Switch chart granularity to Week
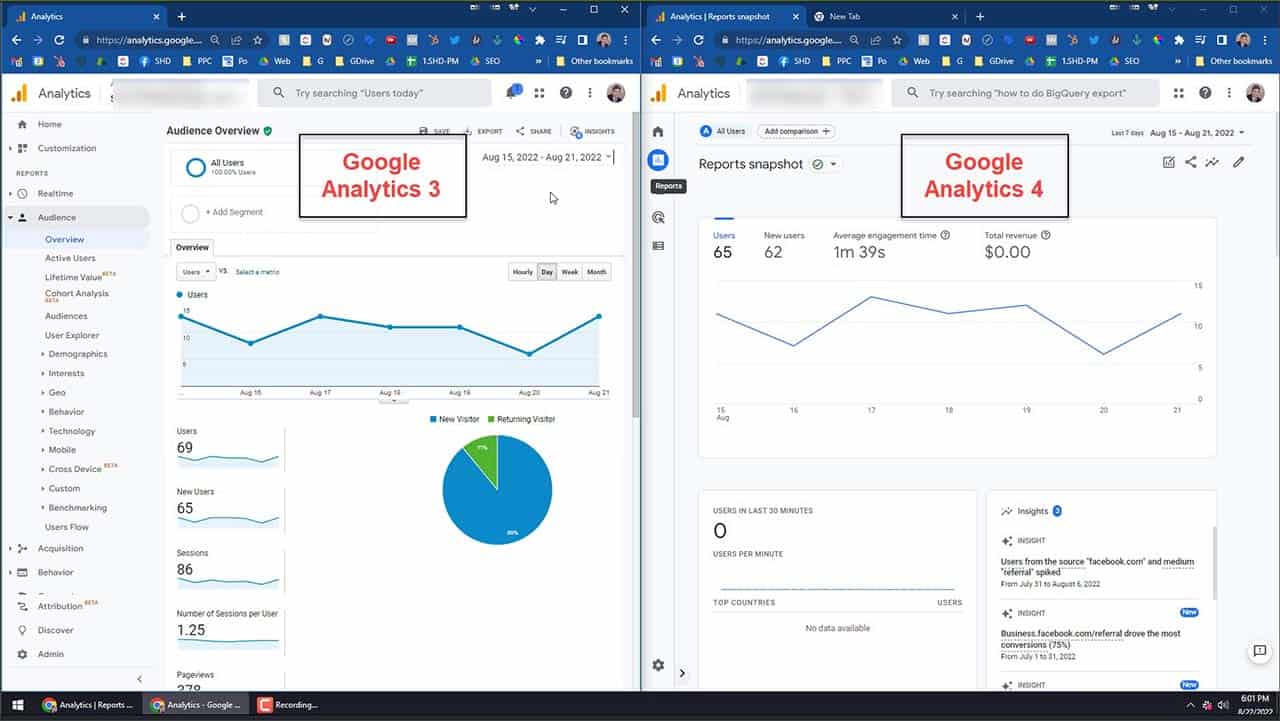The image size is (1280, 721). (x=569, y=272)
